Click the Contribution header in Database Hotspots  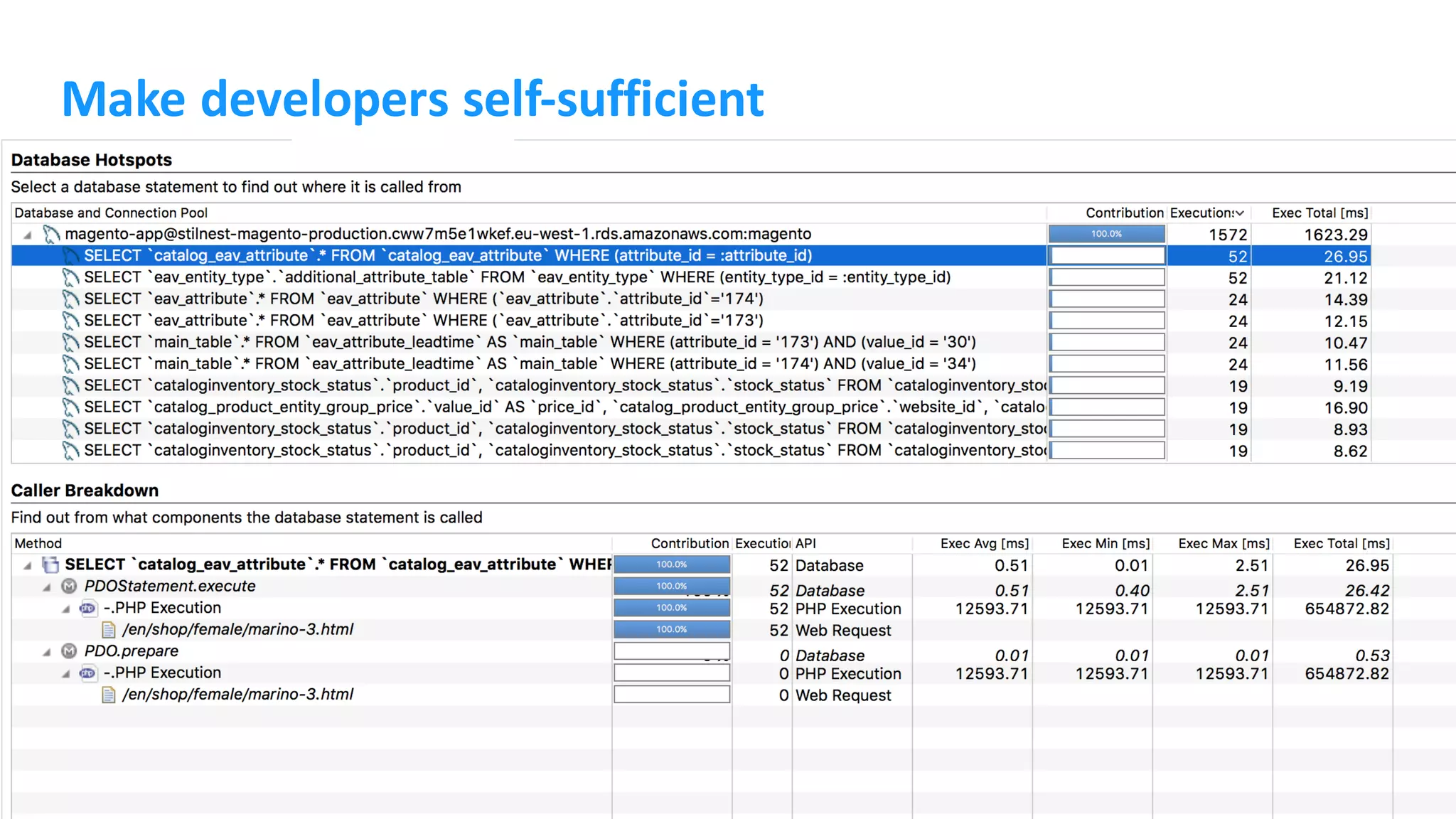(x=1124, y=213)
